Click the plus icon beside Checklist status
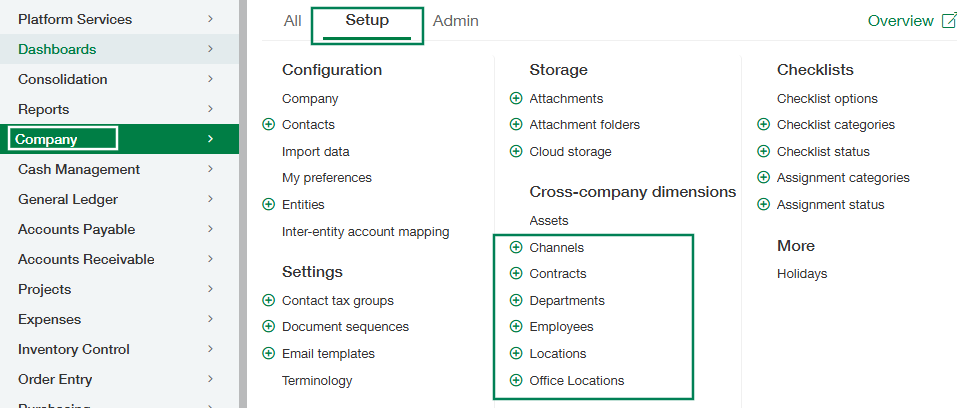Viewport: 957px width, 408px height. (764, 151)
